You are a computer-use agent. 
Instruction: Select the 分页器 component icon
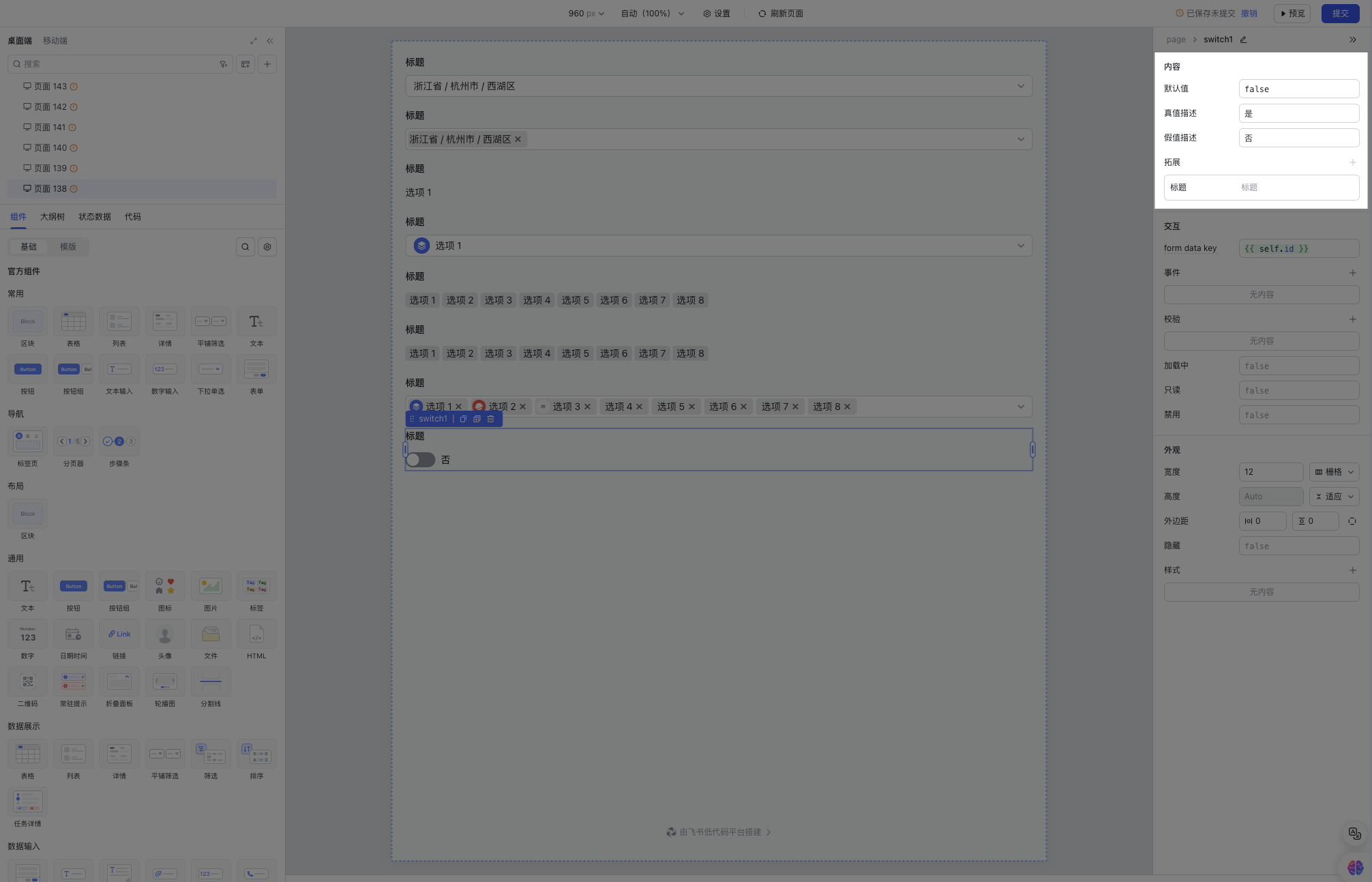point(74,441)
